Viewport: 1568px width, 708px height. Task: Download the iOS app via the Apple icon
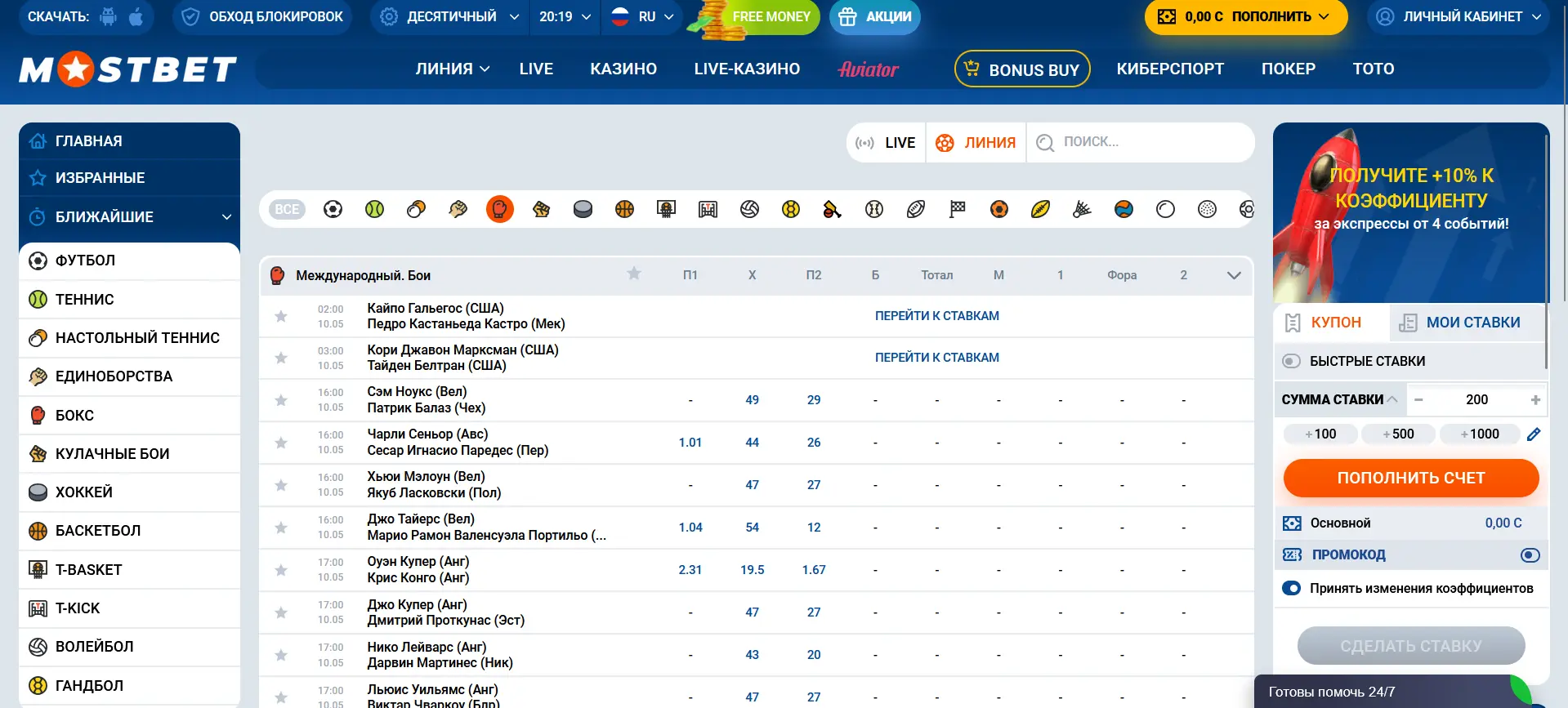pyautogui.click(x=136, y=16)
